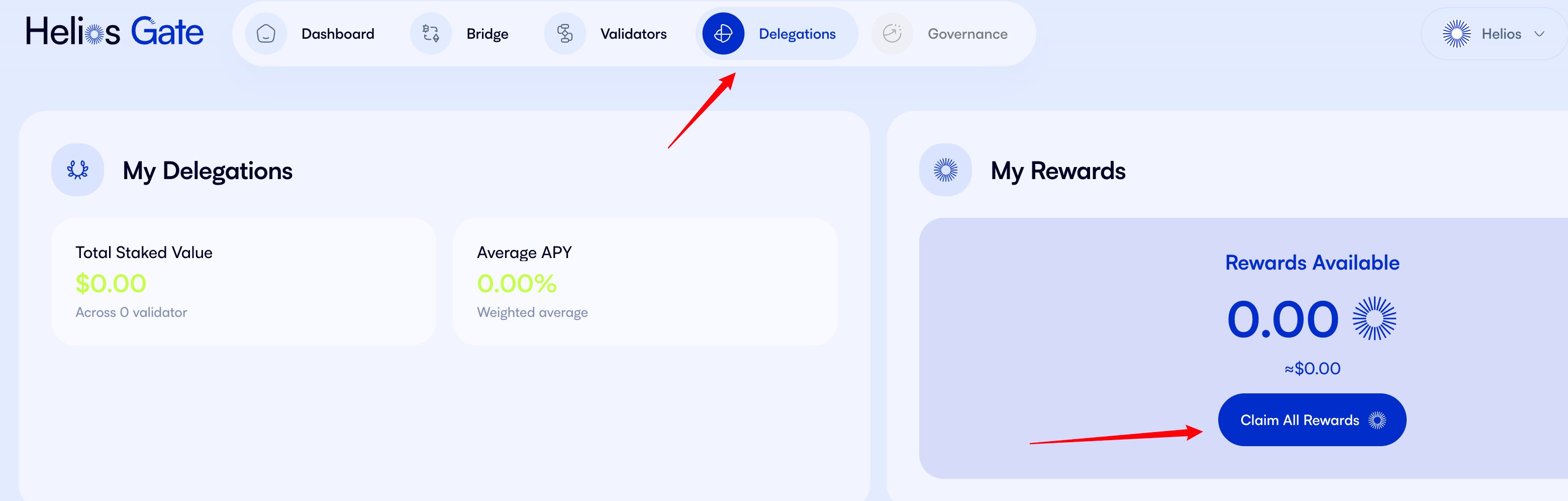Click the My Delegations heading
1568x501 pixels.
(x=208, y=171)
